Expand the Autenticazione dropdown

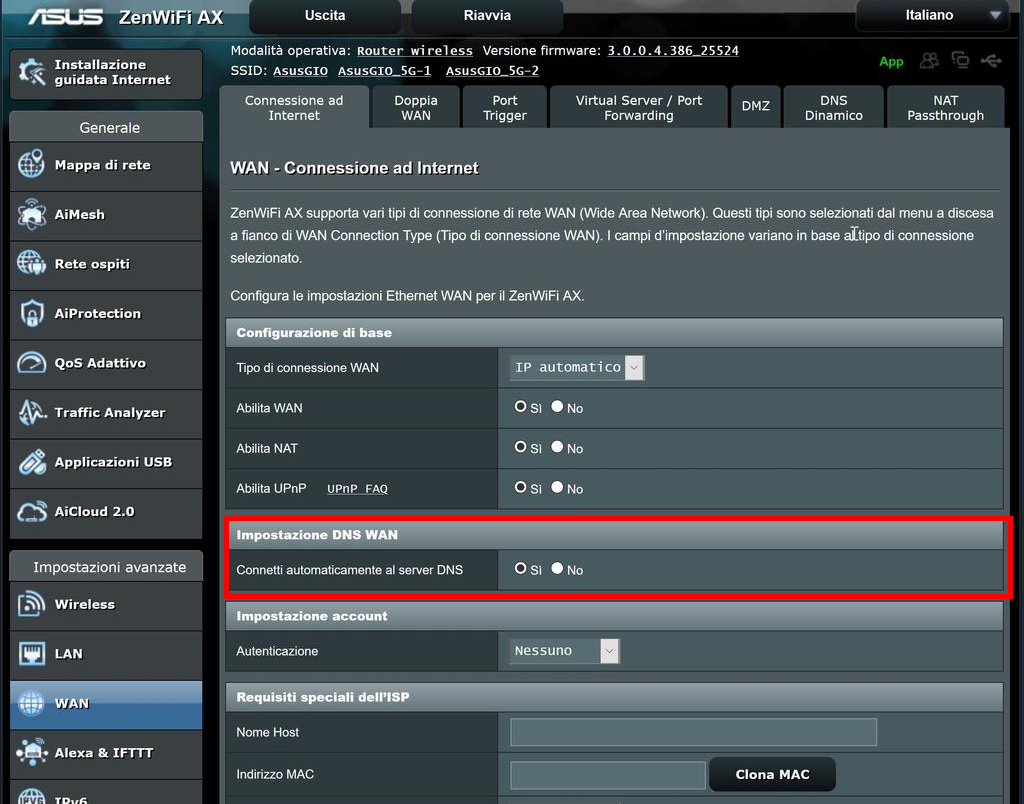click(x=566, y=651)
